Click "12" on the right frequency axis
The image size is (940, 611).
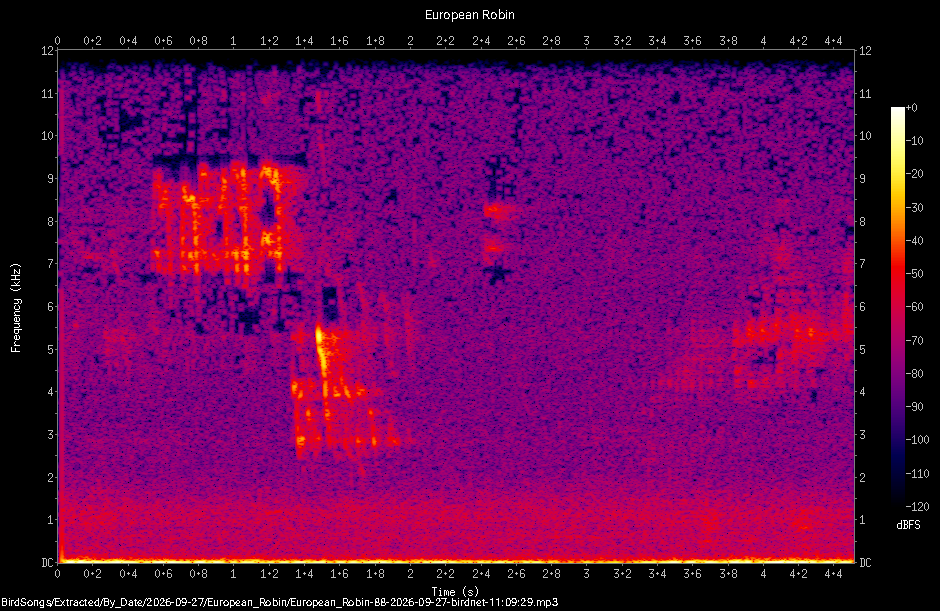point(865,50)
